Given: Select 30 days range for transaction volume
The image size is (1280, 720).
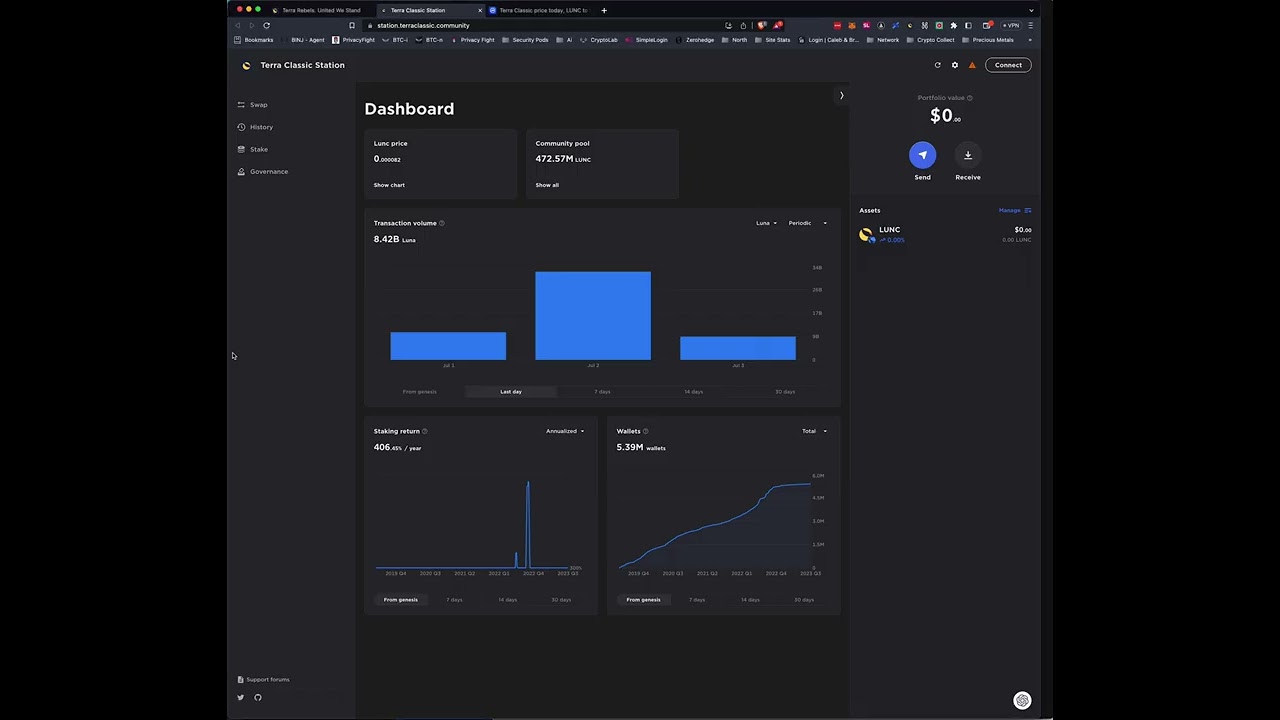Looking at the screenshot, I should coord(785,392).
